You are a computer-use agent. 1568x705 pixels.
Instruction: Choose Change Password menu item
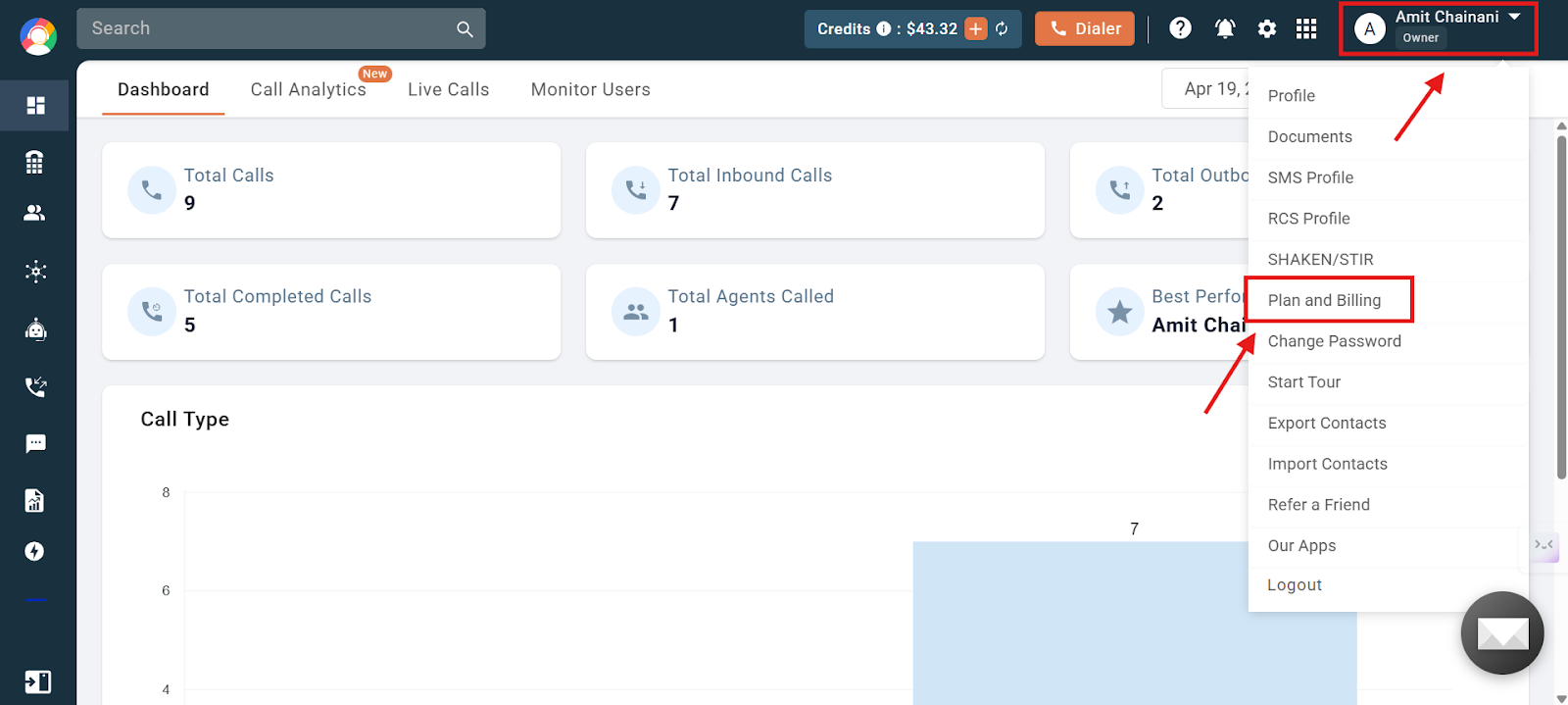coord(1388,341)
